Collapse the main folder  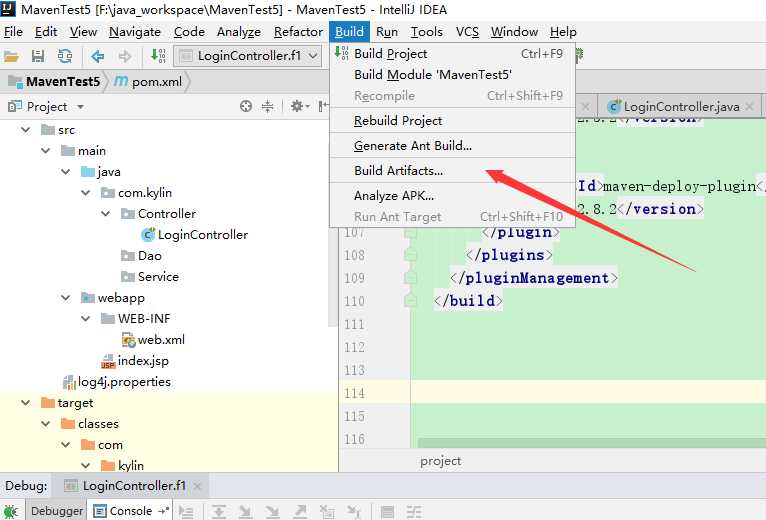coord(45,151)
